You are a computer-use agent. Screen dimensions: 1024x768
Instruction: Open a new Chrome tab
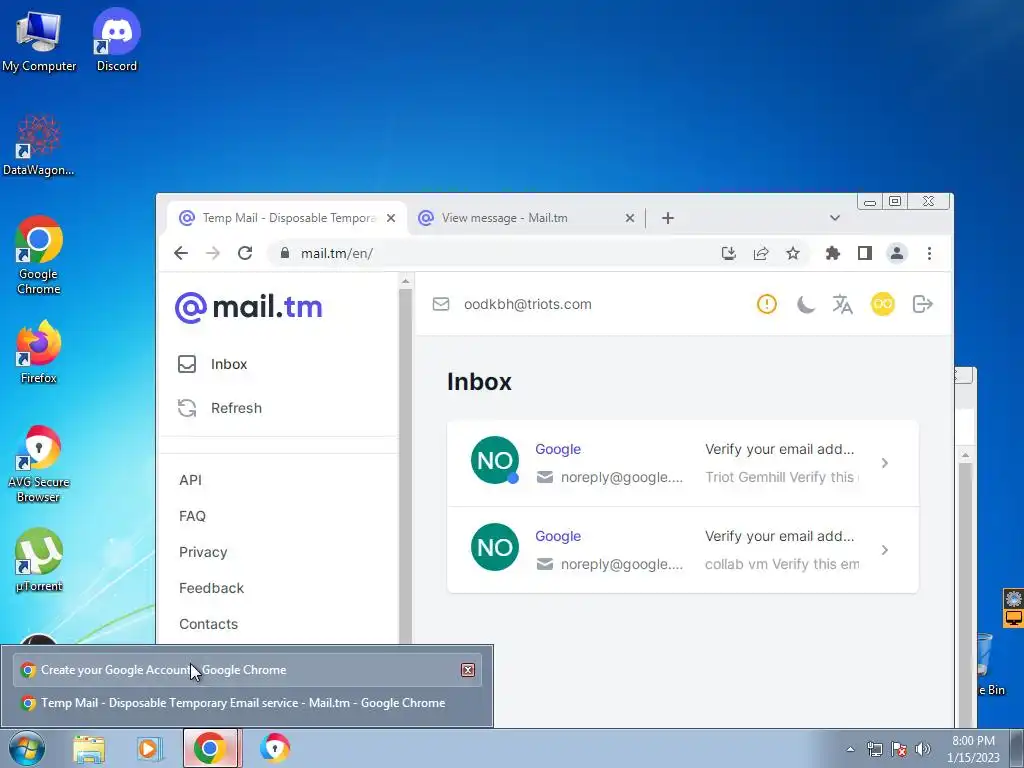click(x=667, y=218)
